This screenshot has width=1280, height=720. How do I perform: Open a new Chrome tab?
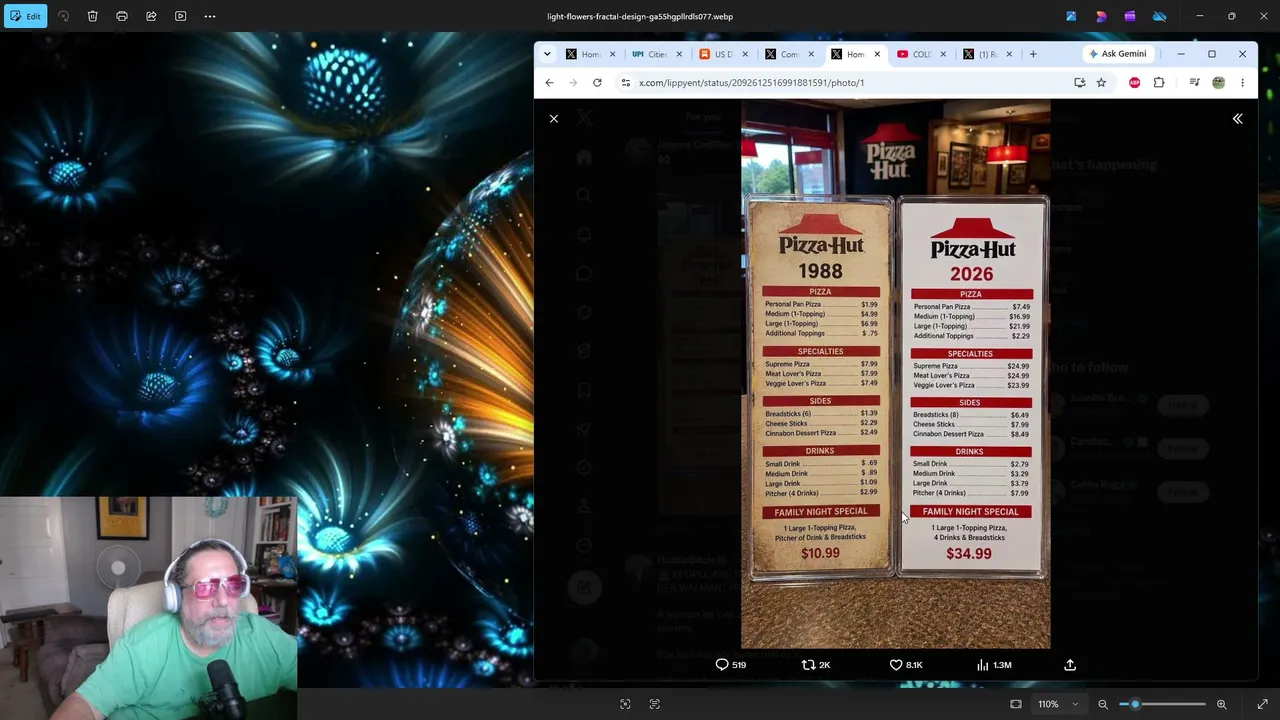coord(1034,54)
